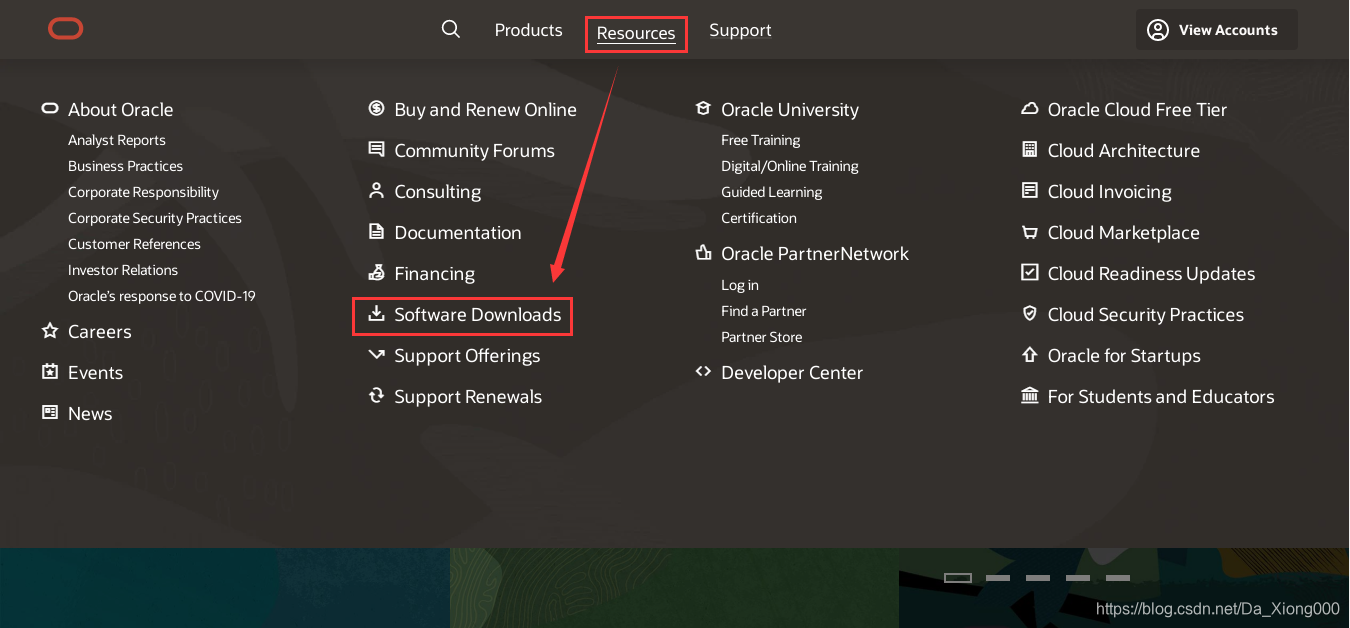Click the Oracle for Startups up-arrow icon
Screen dimensions: 1350x628
pyautogui.click(x=1029, y=354)
